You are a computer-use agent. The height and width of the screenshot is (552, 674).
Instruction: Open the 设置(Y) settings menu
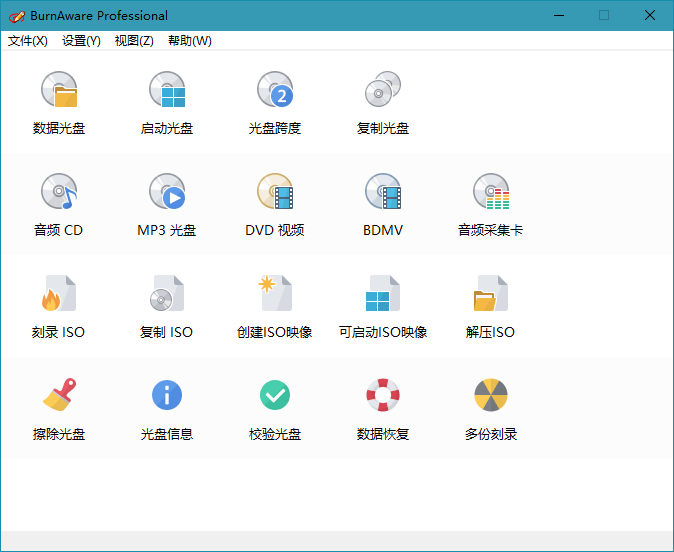(x=81, y=41)
